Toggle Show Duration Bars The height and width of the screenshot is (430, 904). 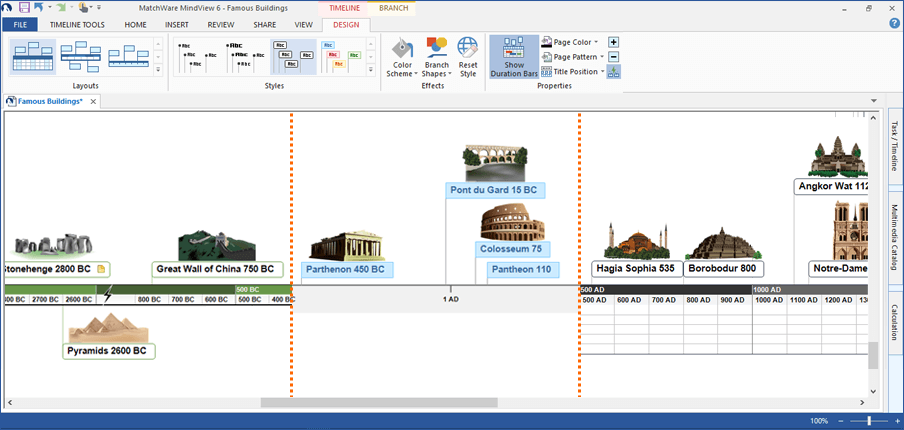tap(515, 58)
